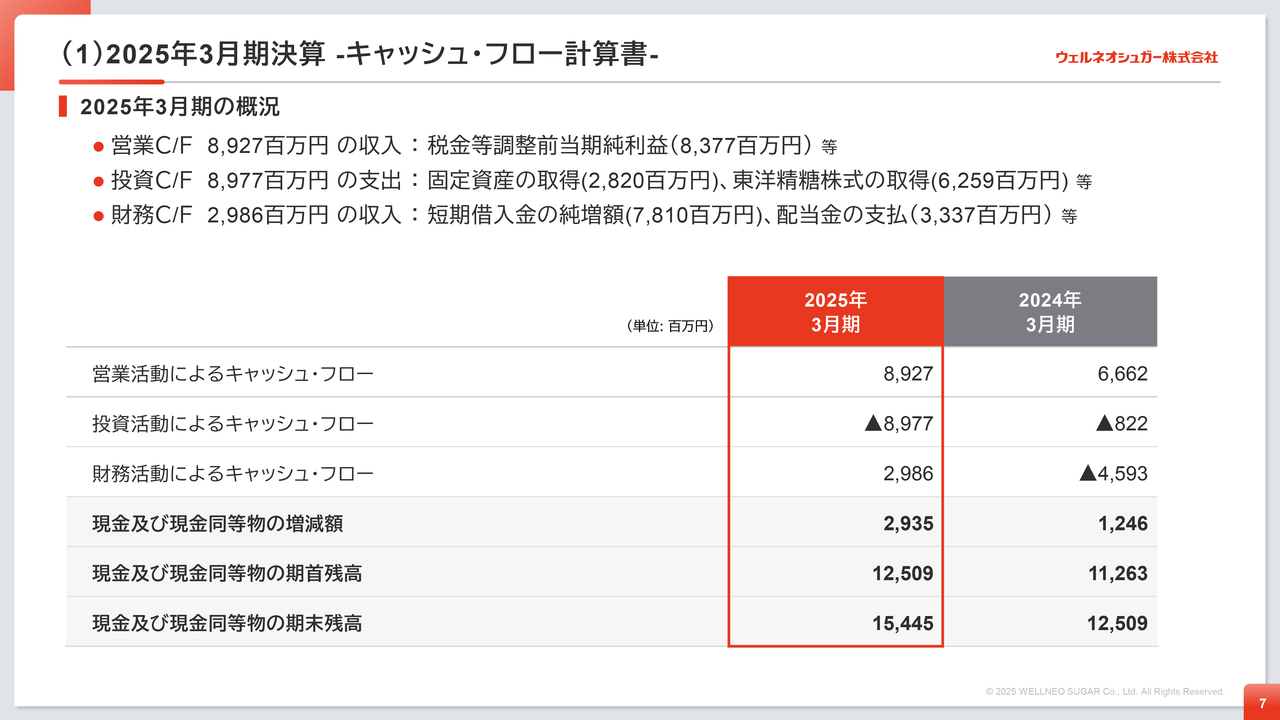Click the unit label (単位: 百万円)
1280x720 pixels.
(670, 326)
